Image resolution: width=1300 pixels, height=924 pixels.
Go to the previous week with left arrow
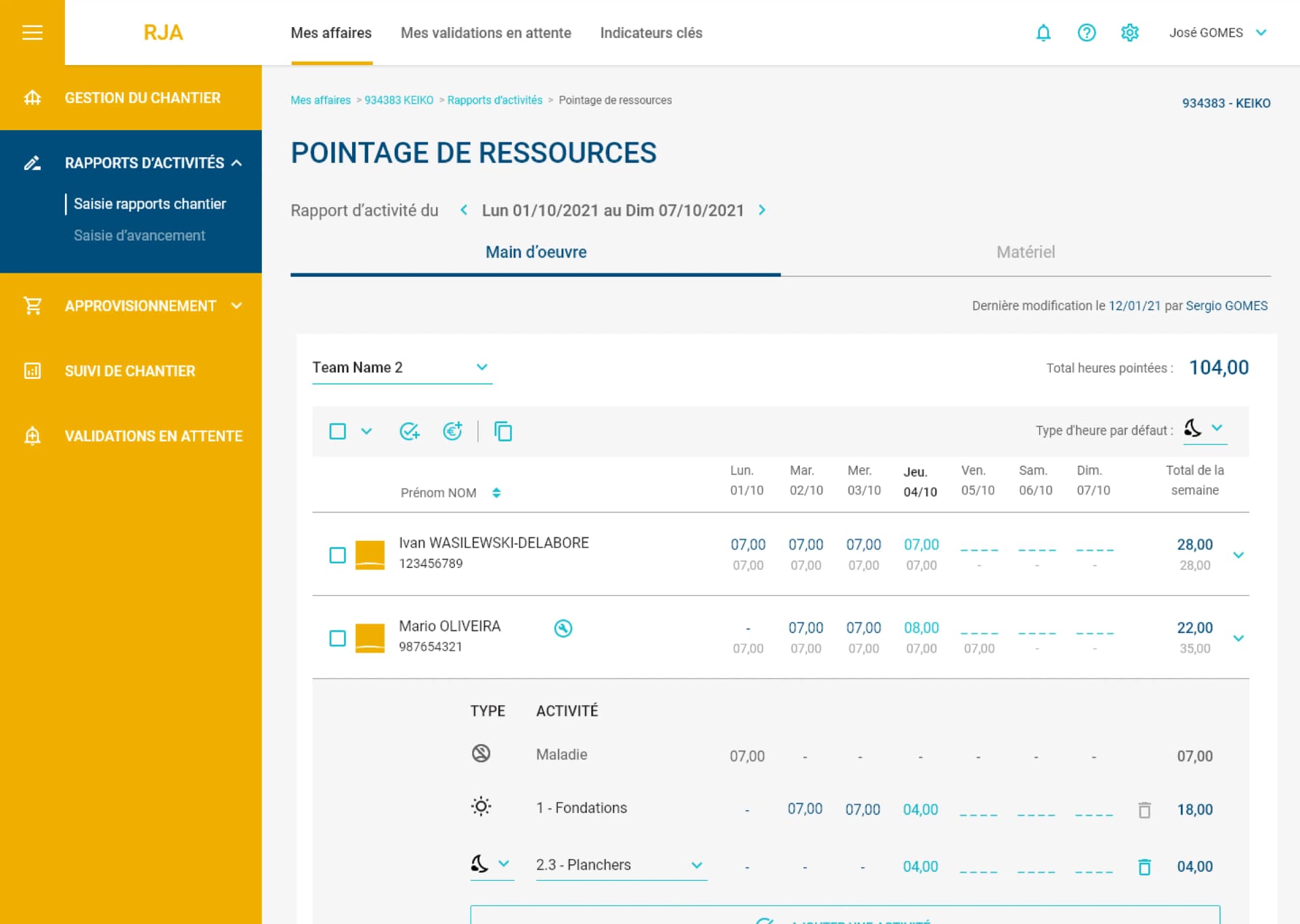pos(464,210)
